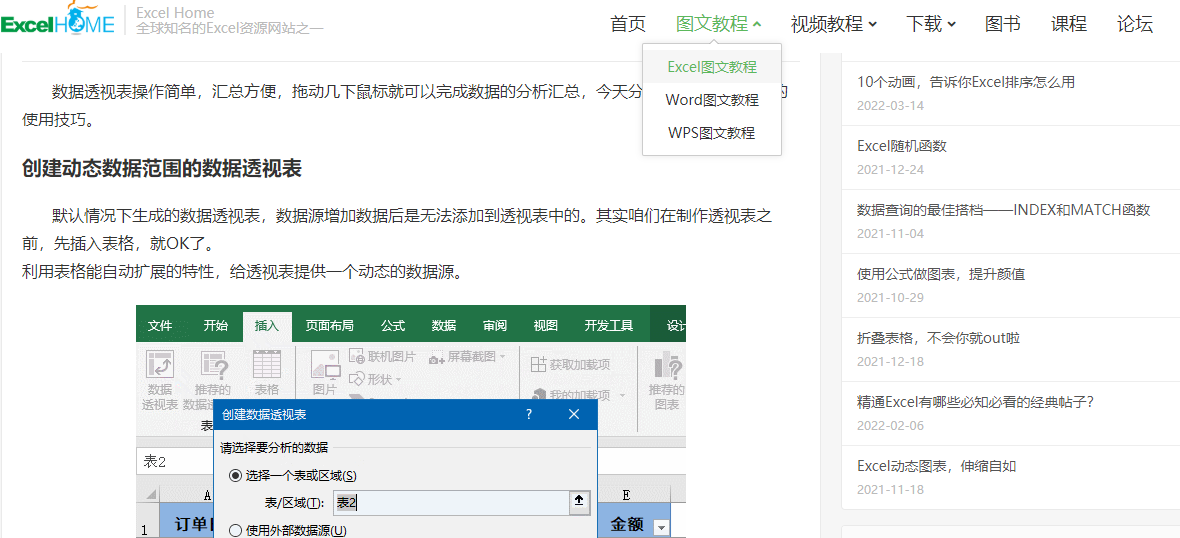Select the 插入 ribbon tab
Screen dimensions: 1180x538
pos(266,326)
